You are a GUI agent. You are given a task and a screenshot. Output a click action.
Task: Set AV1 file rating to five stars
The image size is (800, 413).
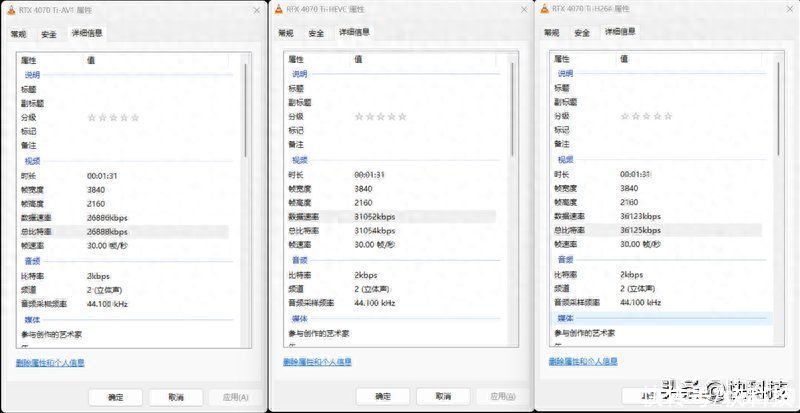coord(135,118)
